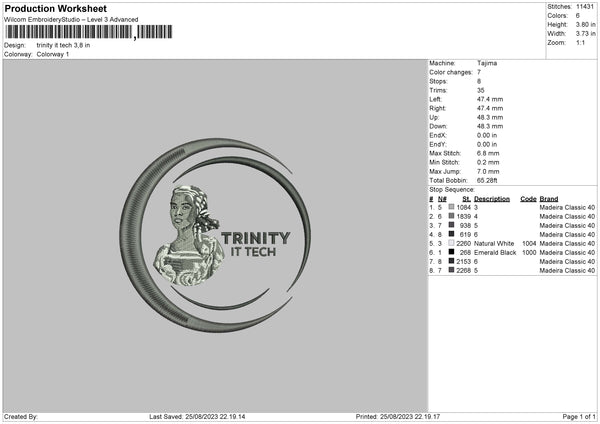Click color swatch for stop 1 (1084 stitches)
Screen dimensions: 600x424
452,207
